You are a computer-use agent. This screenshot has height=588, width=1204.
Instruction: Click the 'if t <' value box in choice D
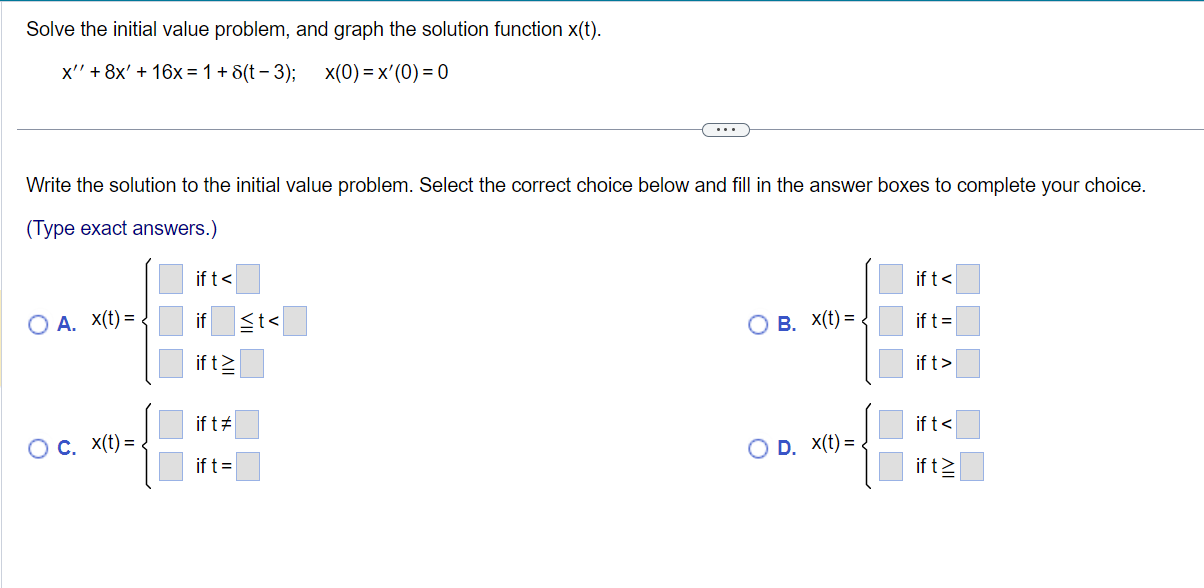click(x=967, y=425)
